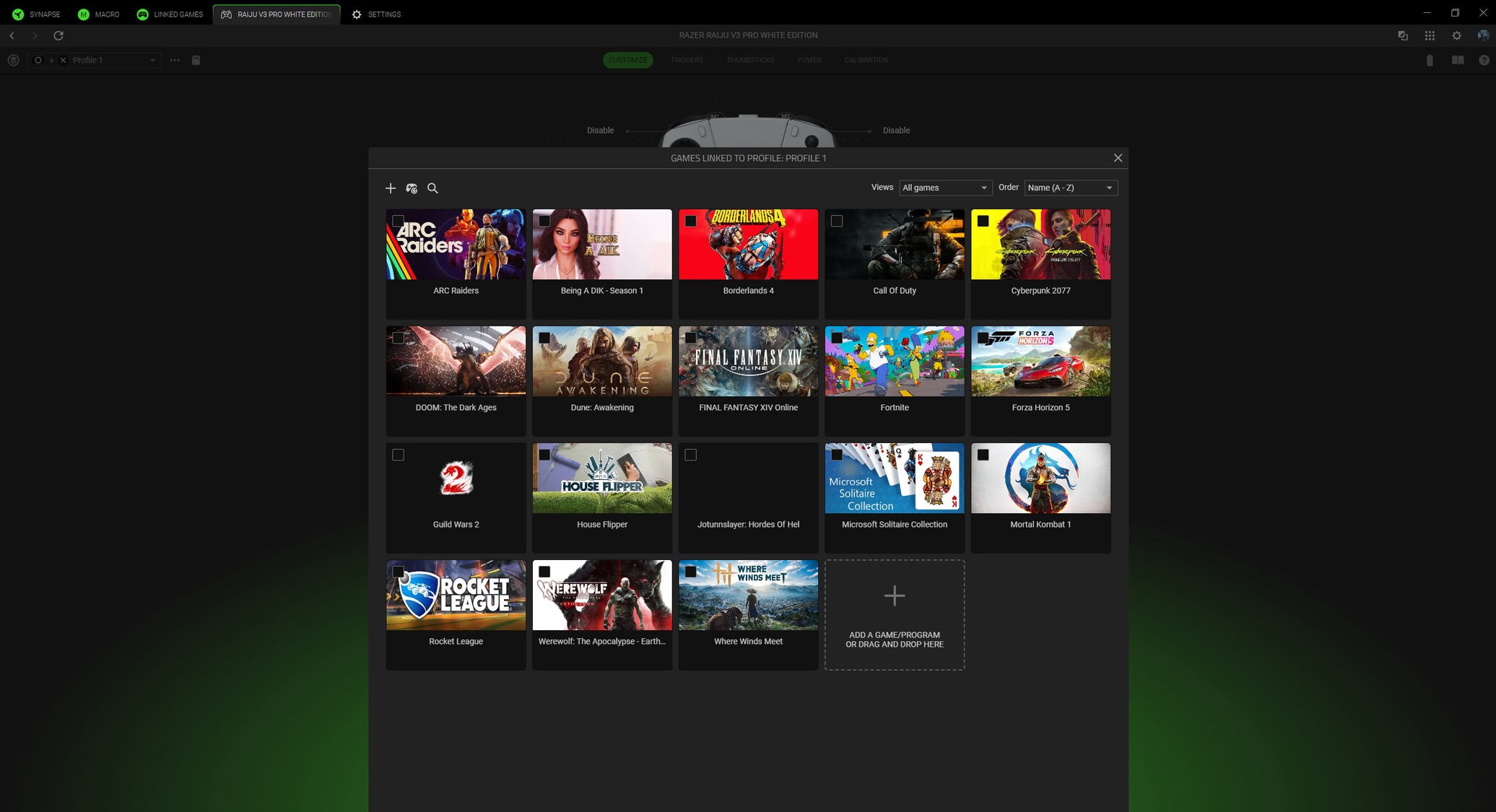This screenshot has height=812, width=1496.
Task: Toggle the Call Of Duty checkbox
Action: [x=837, y=221]
